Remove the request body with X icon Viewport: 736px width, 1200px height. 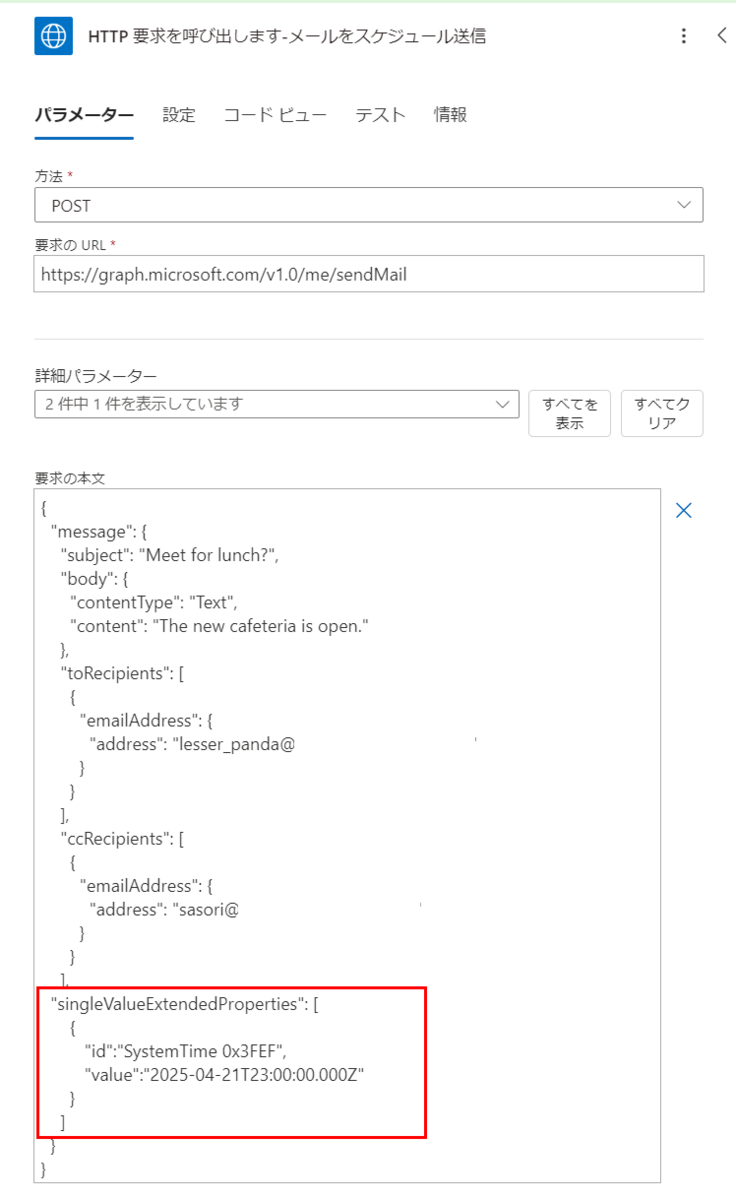pyautogui.click(x=684, y=511)
